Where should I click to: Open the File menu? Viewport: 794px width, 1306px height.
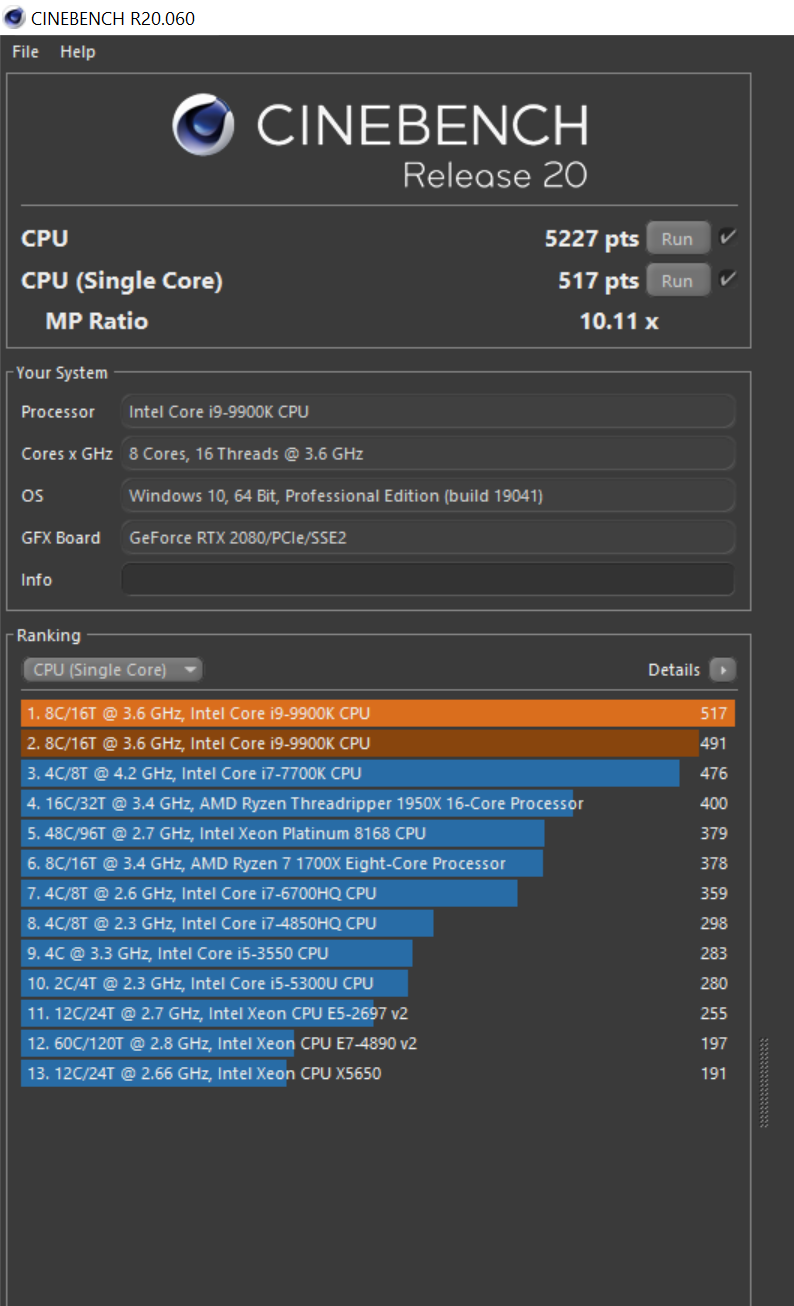(x=25, y=52)
